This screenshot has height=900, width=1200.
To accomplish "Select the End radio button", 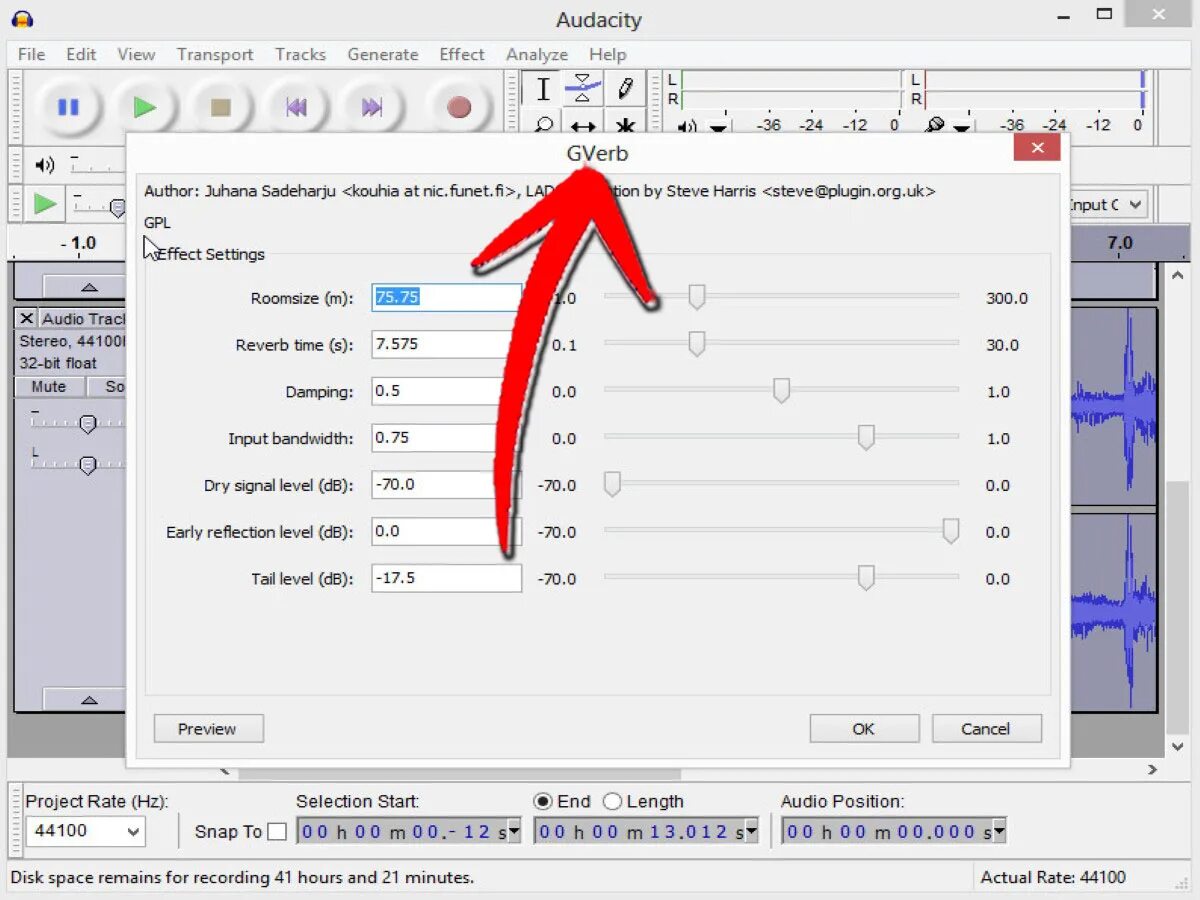I will tap(543, 801).
